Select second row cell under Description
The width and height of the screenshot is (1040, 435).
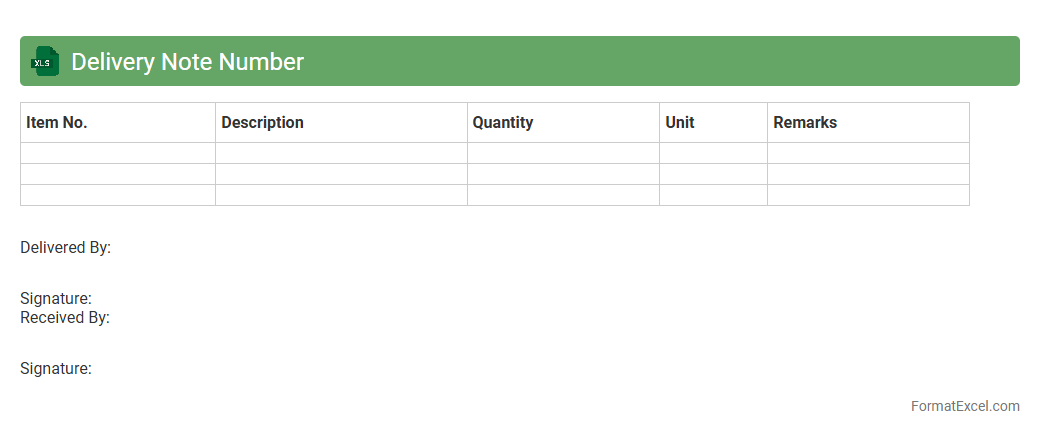(341, 174)
